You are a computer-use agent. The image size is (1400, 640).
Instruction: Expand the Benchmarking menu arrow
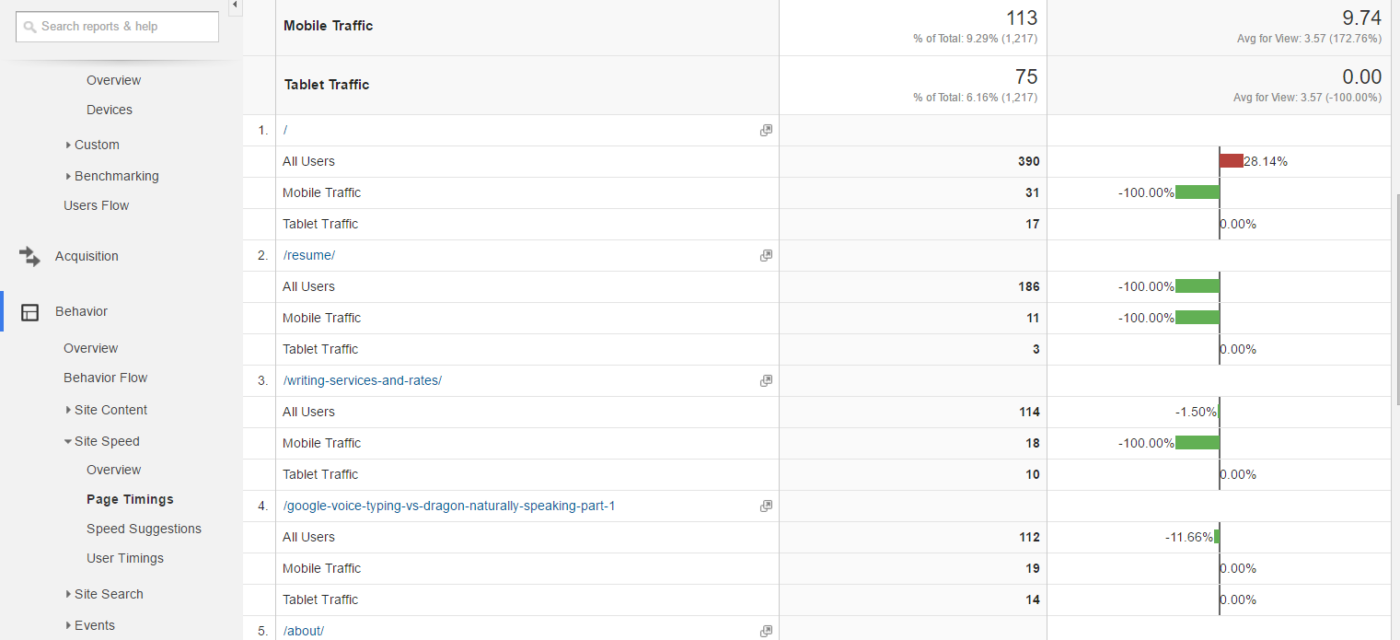pyautogui.click(x=68, y=176)
